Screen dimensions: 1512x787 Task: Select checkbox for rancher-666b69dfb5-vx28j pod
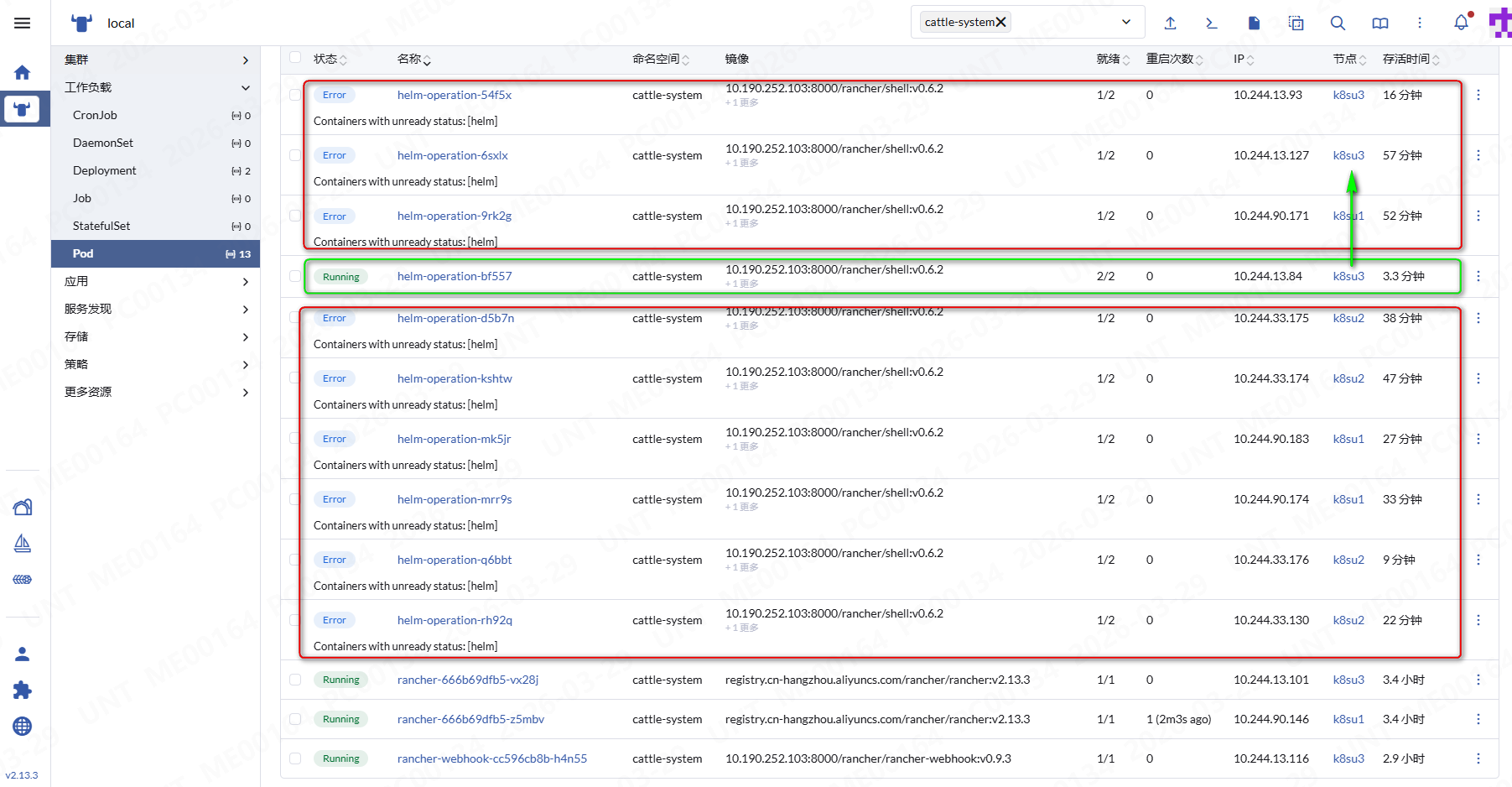coord(295,680)
